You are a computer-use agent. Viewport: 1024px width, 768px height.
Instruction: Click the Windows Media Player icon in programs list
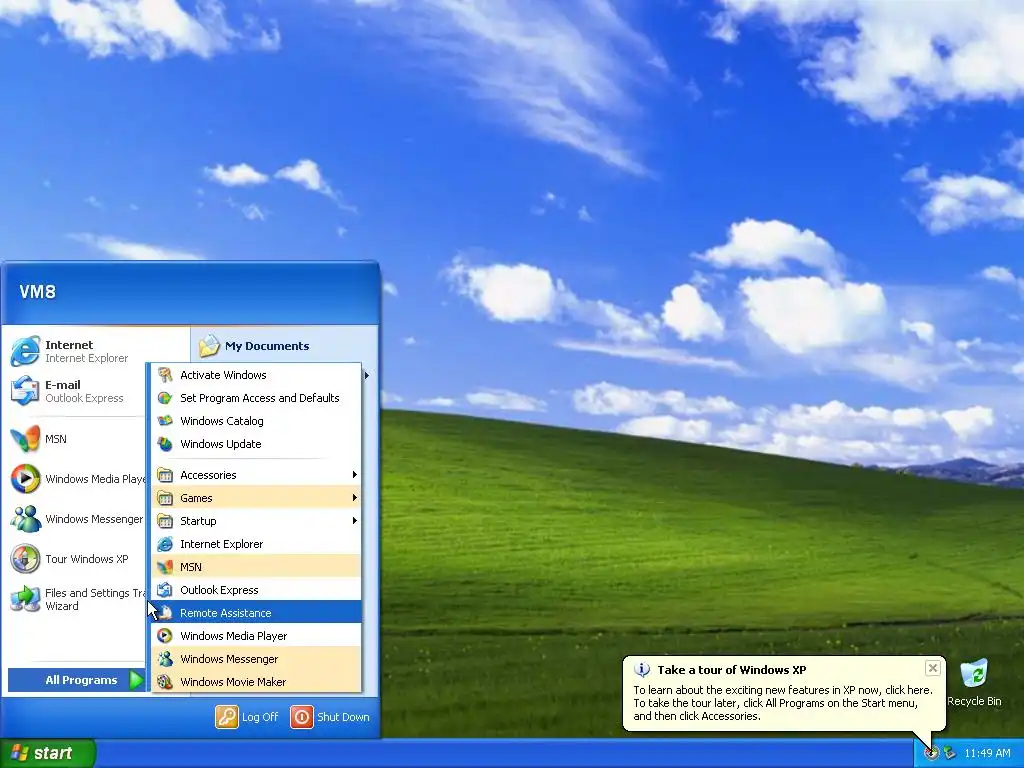point(165,636)
